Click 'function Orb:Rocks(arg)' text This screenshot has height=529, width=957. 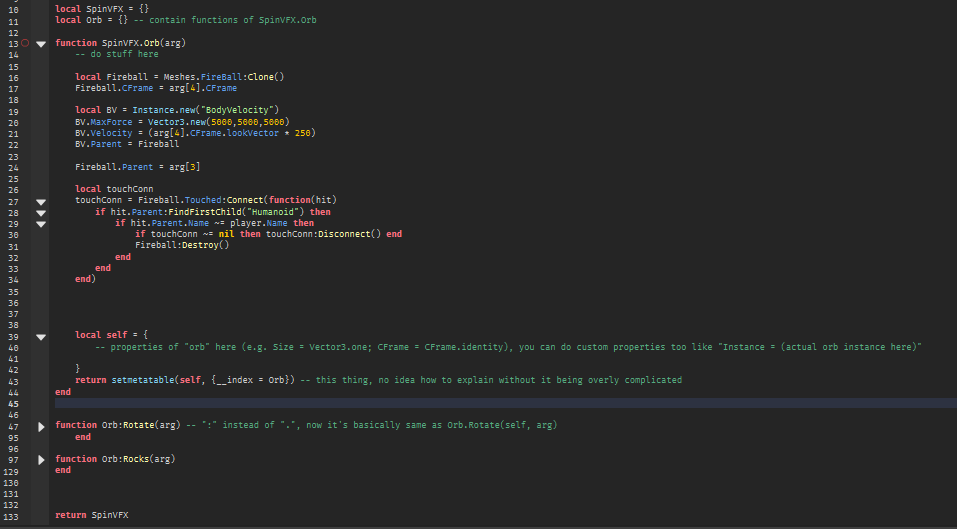(x=115, y=459)
